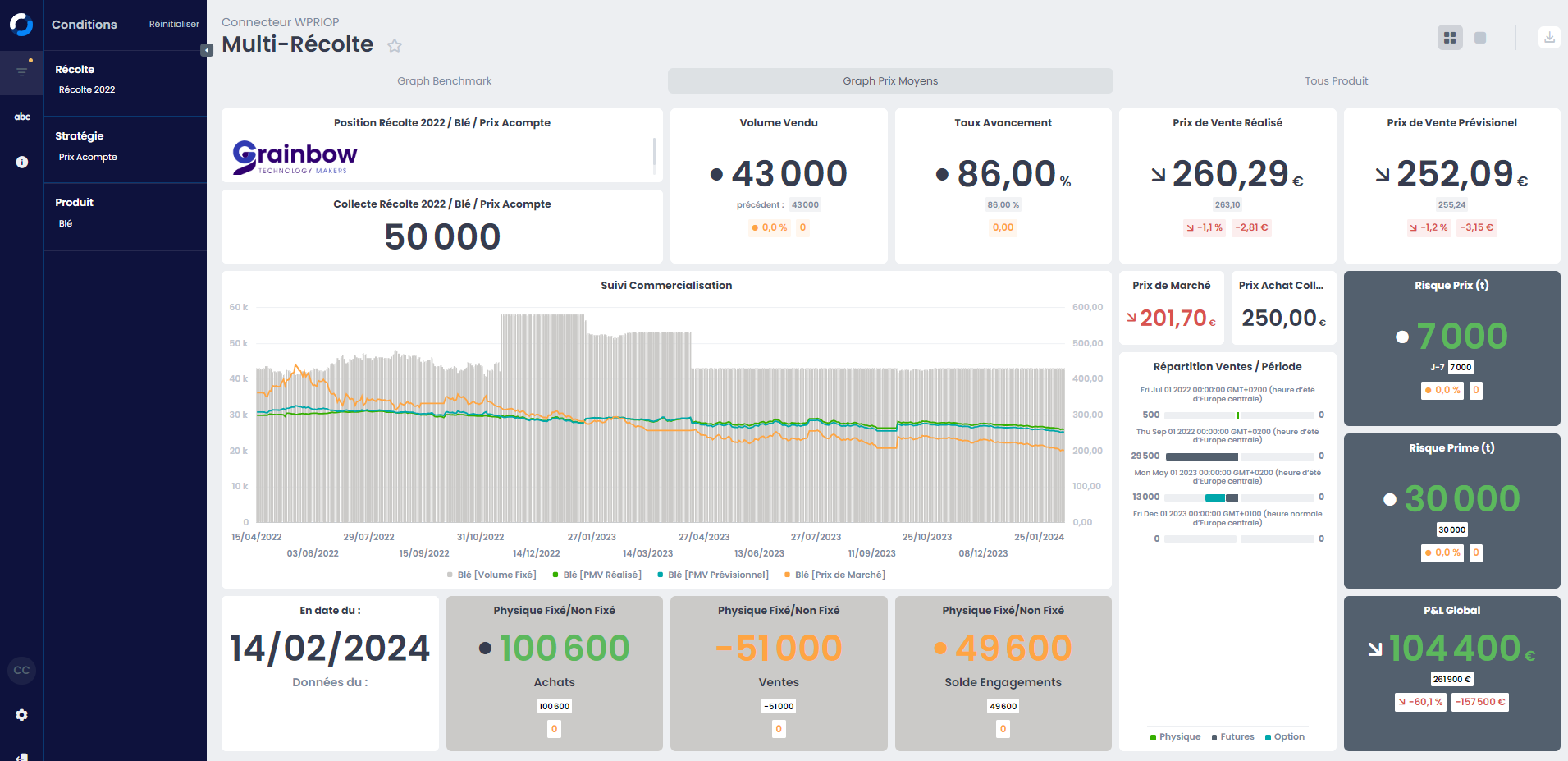
Task: Click the app logo in the sidebar
Action: (x=21, y=25)
